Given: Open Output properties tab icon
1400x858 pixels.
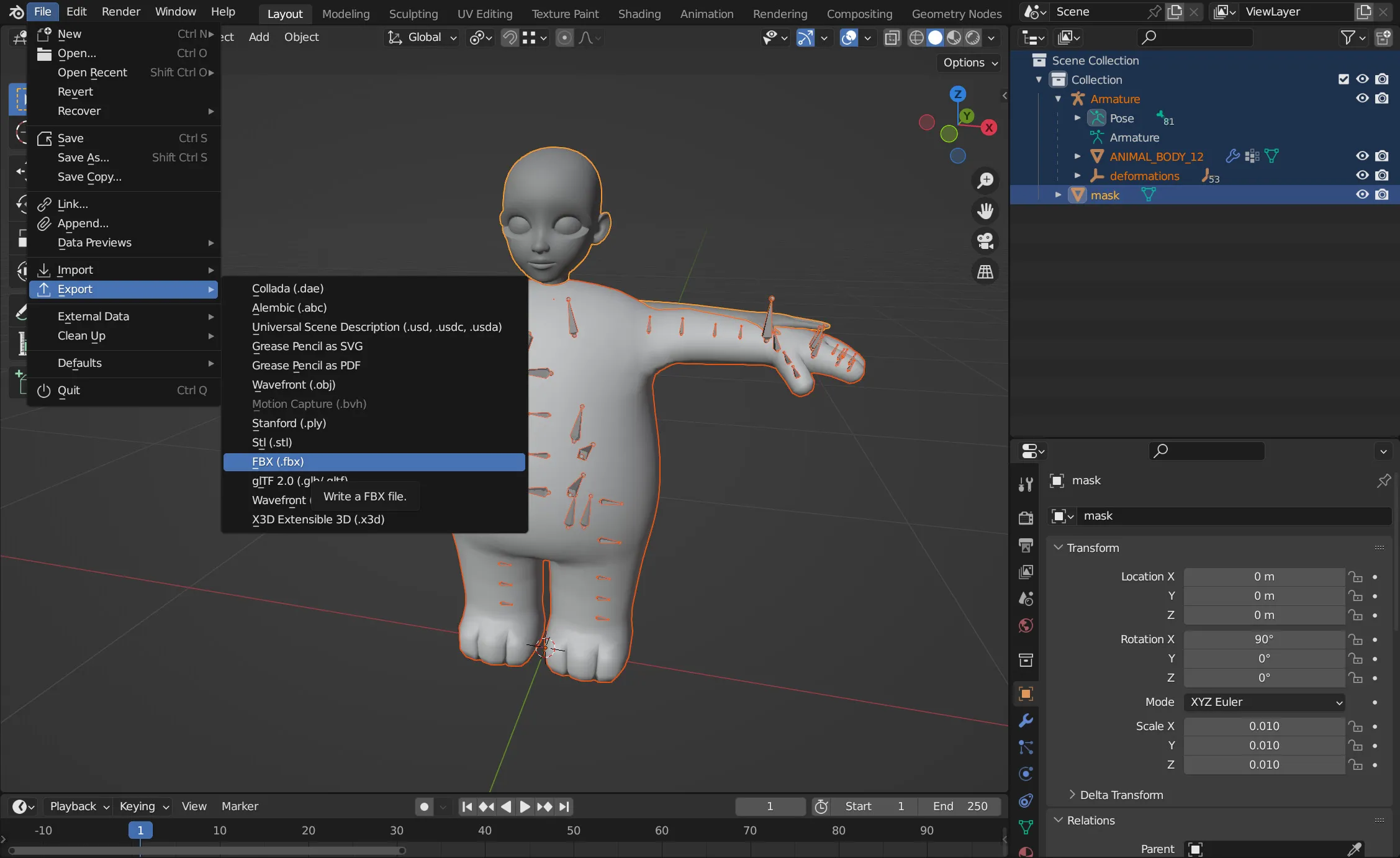Looking at the screenshot, I should tap(1026, 545).
